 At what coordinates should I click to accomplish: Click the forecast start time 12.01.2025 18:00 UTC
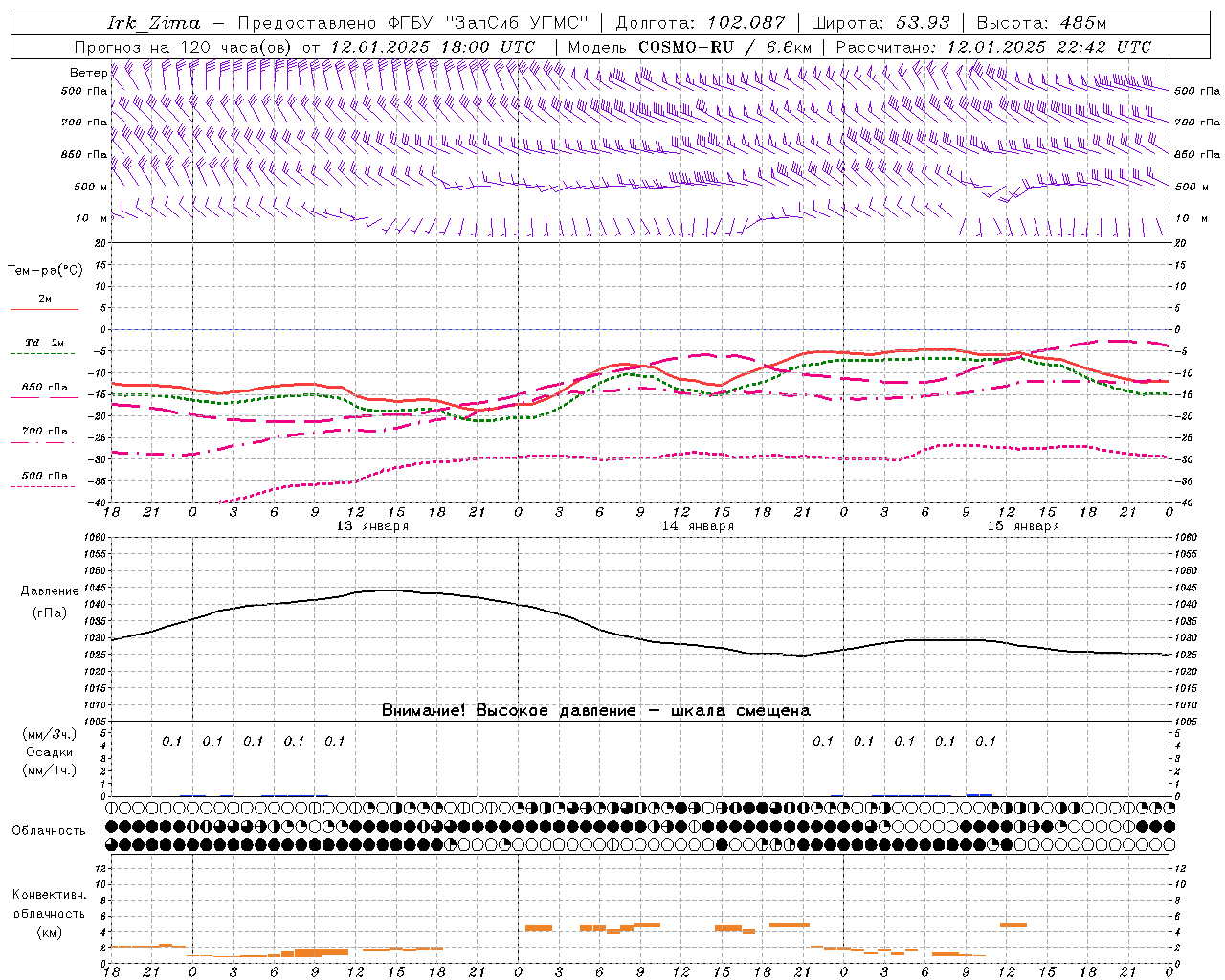[x=432, y=47]
